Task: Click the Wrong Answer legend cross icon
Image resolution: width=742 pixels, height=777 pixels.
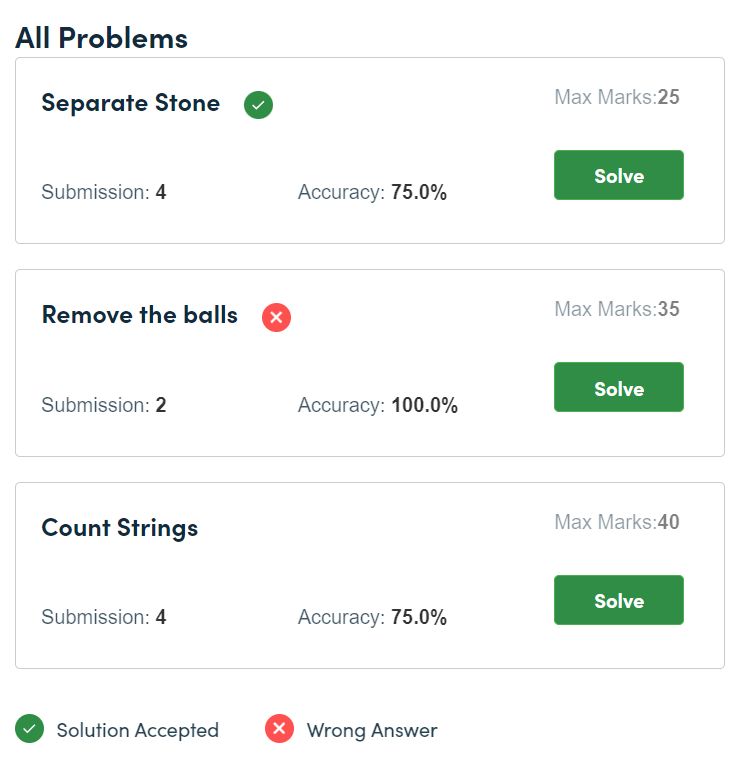Action: pos(279,728)
